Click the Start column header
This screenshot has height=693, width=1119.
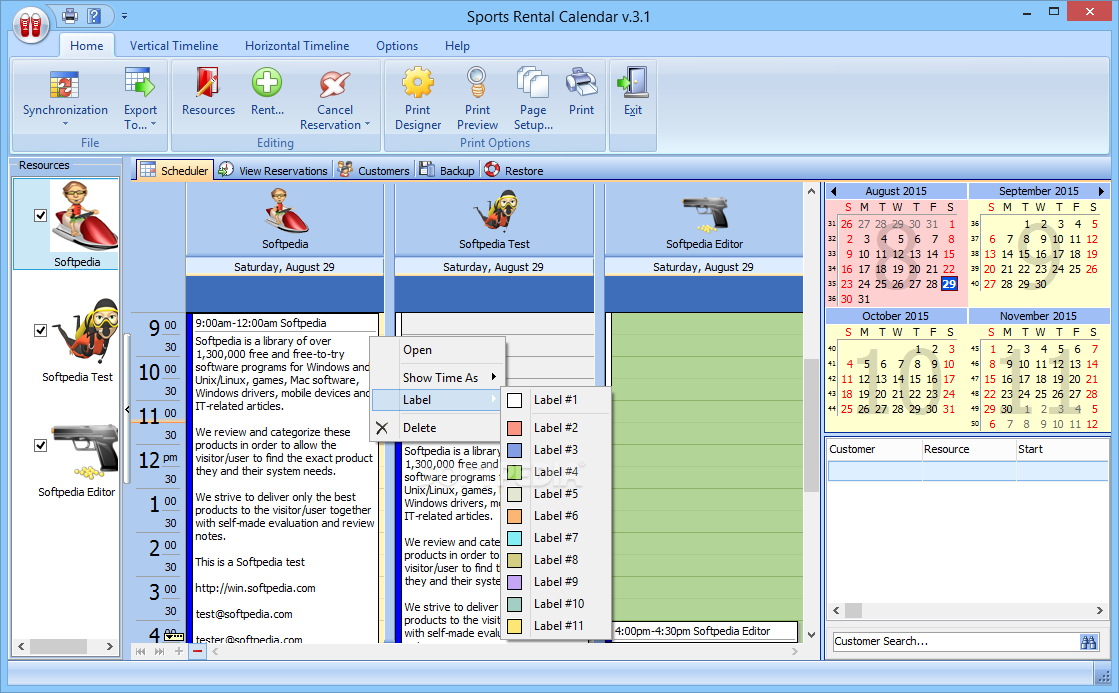(x=1062, y=449)
